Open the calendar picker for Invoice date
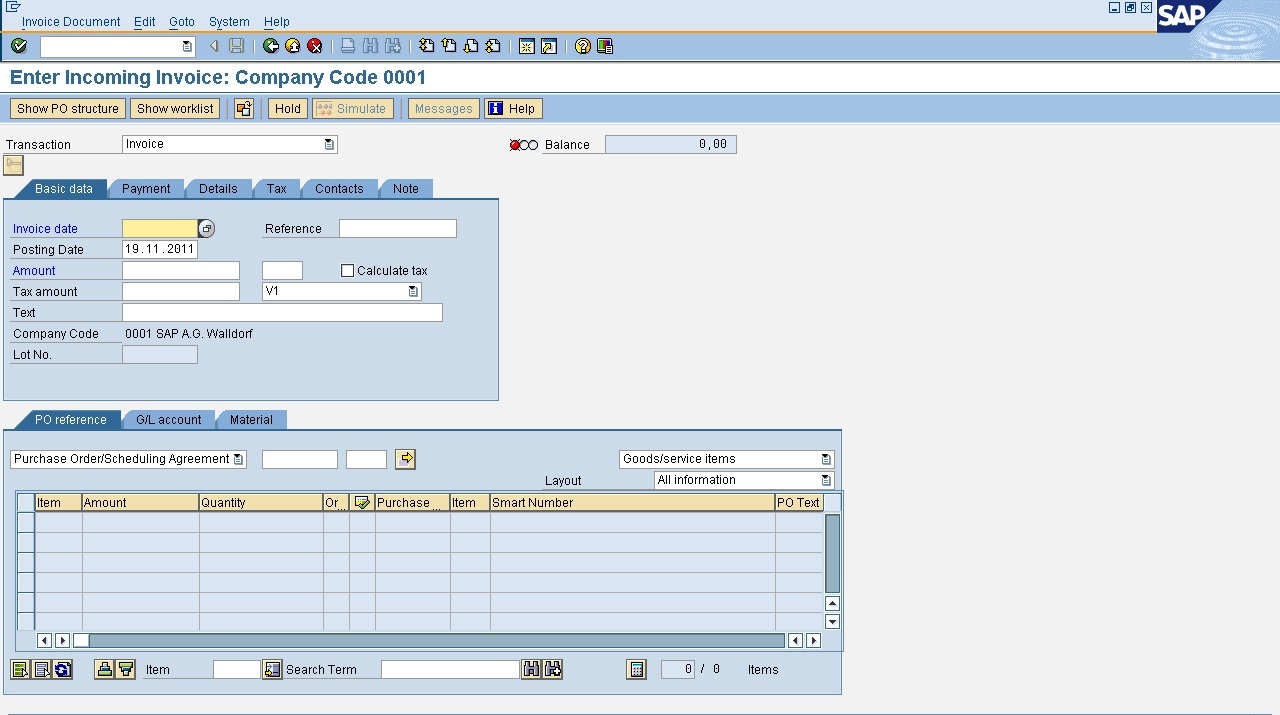The image size is (1280, 715). coord(206,228)
